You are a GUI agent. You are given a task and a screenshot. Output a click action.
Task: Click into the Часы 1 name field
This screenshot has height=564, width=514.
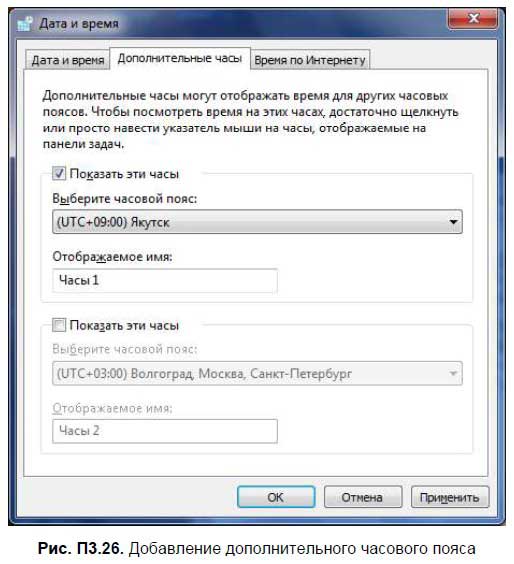[x=165, y=280]
